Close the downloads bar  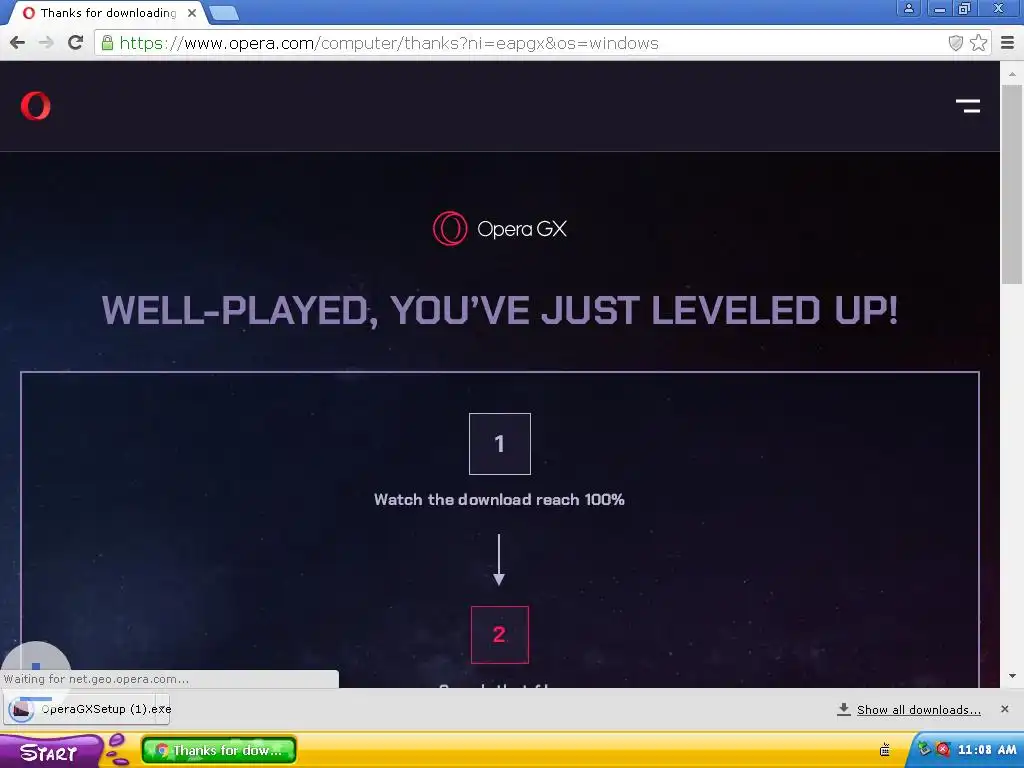[1004, 709]
